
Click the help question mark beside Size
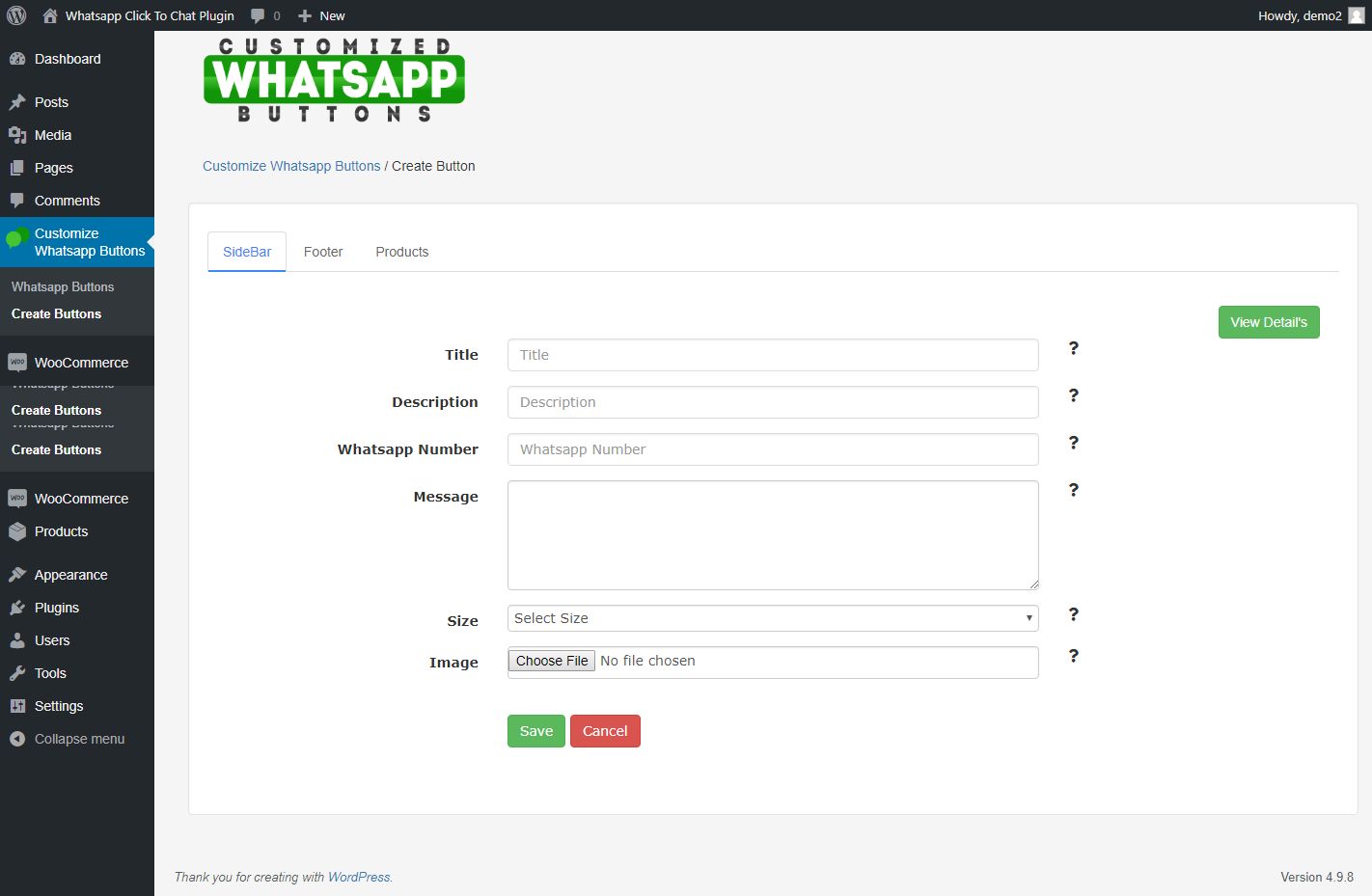coord(1073,614)
